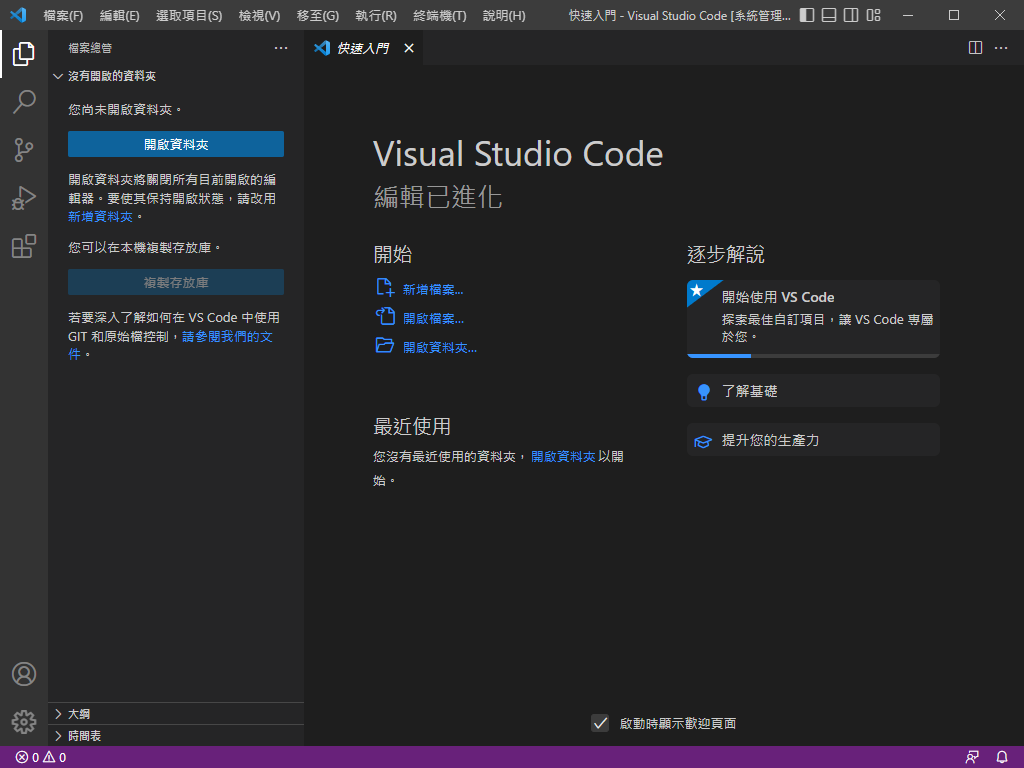Open the 開始使用 VS Code walkthrough card
1024x768 pixels.
coord(813,319)
